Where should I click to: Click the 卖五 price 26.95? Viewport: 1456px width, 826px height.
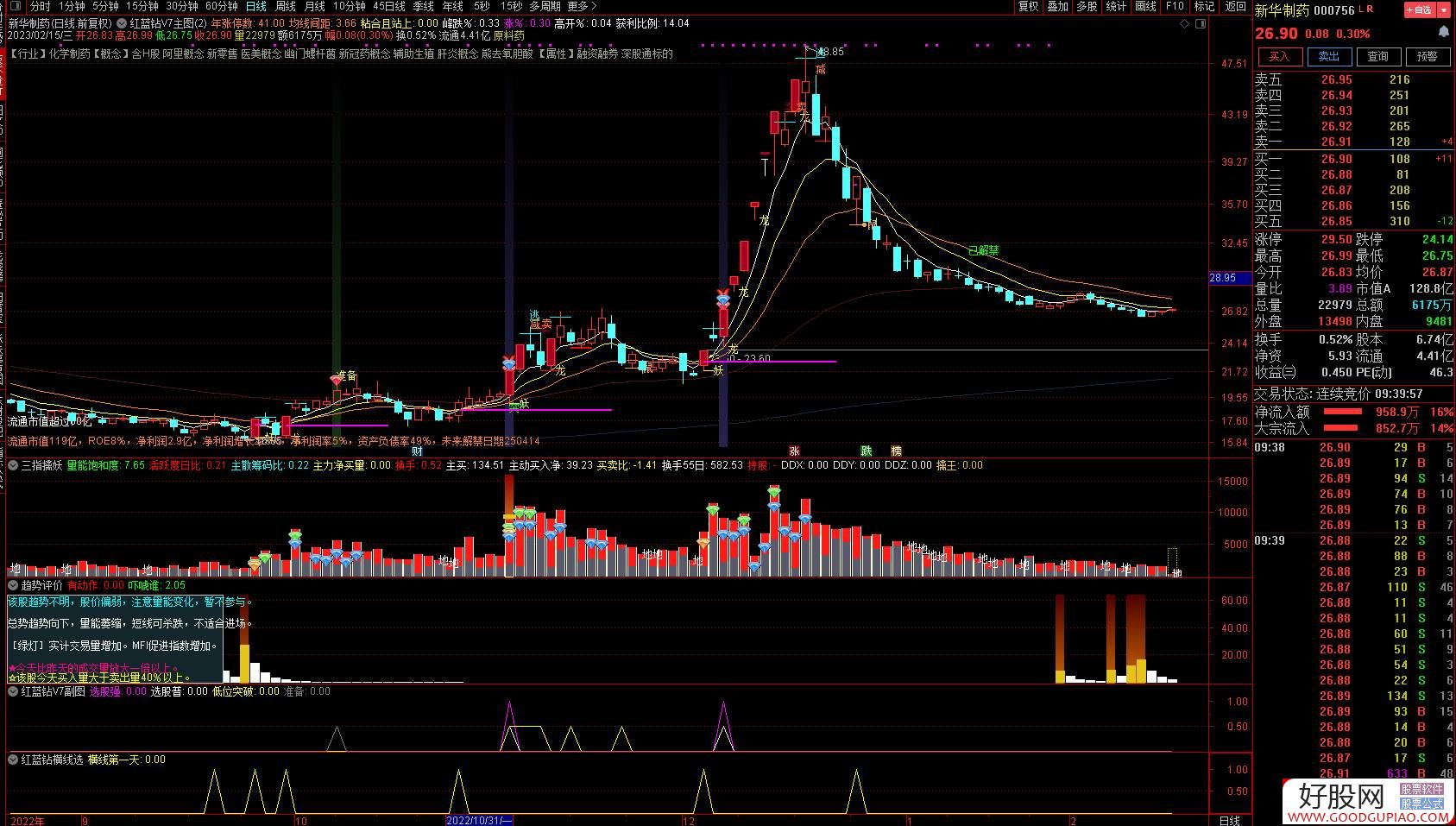point(1336,79)
